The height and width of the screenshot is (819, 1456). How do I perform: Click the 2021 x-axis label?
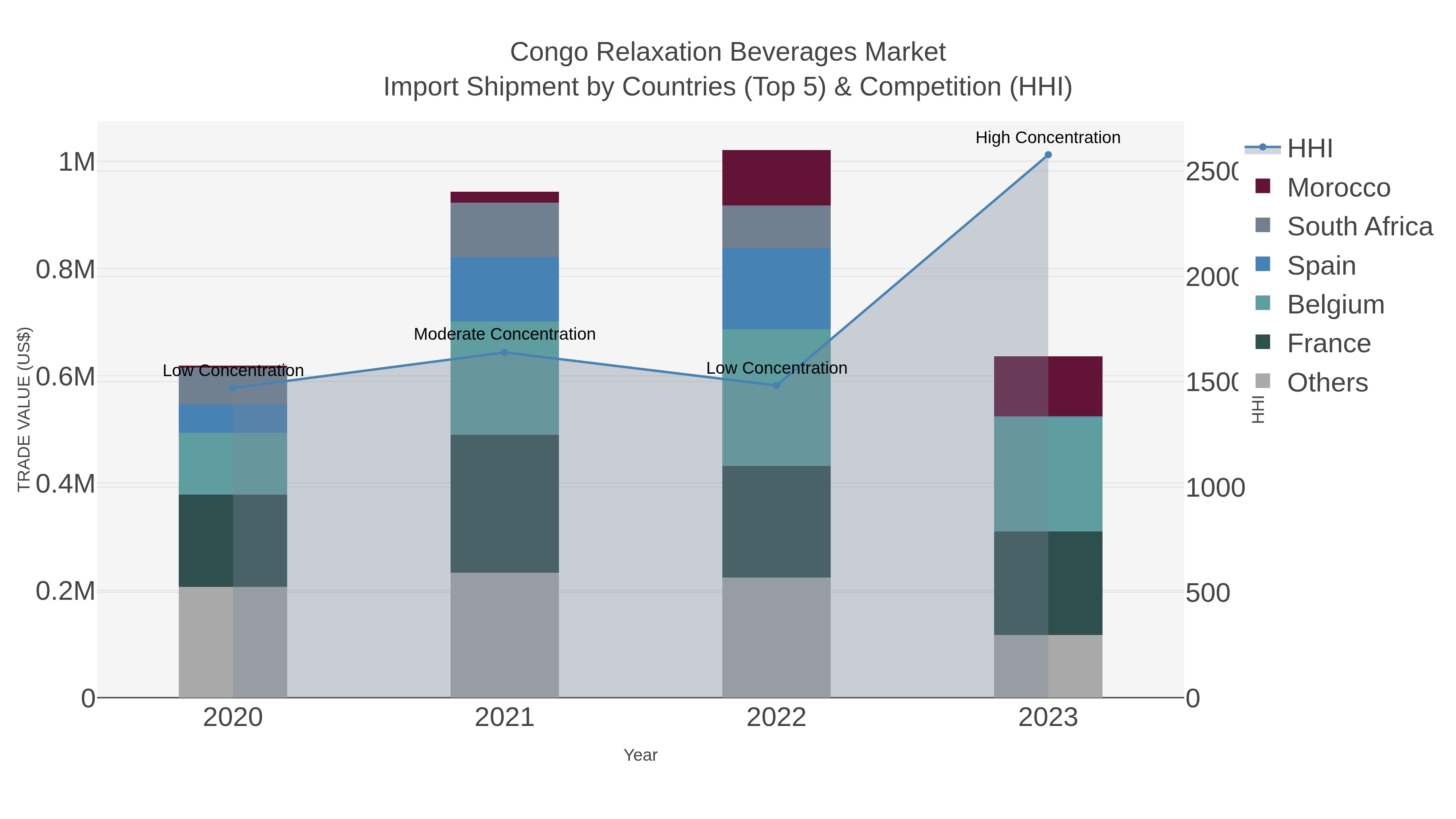(505, 718)
